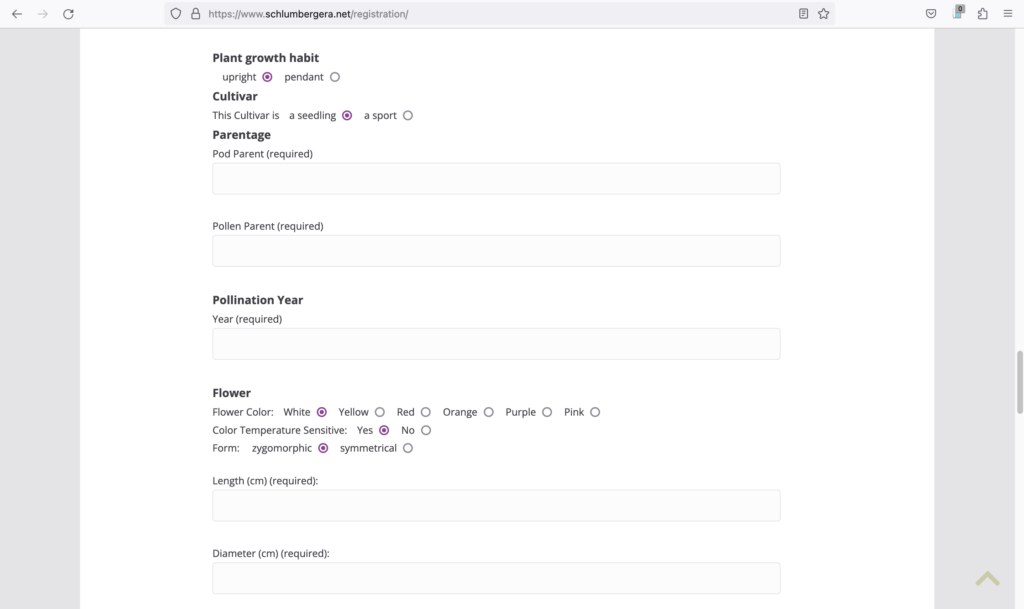Image resolution: width=1024 pixels, height=609 pixels.
Task: Choose symmetrical flower form
Action: 408,448
